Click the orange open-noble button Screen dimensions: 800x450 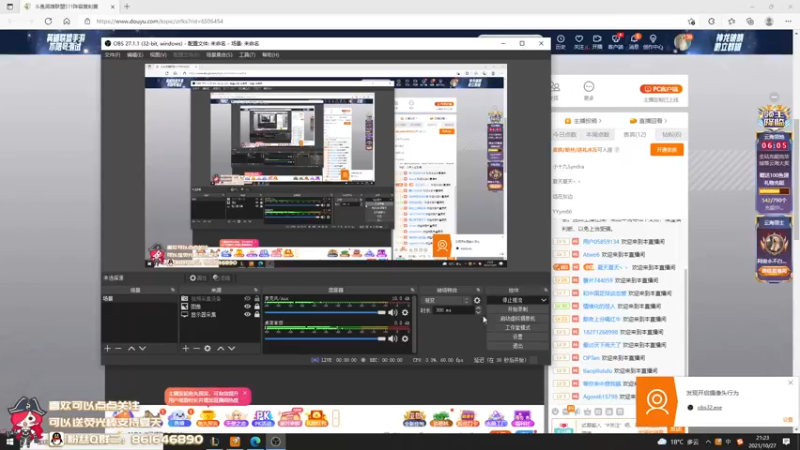(666, 149)
